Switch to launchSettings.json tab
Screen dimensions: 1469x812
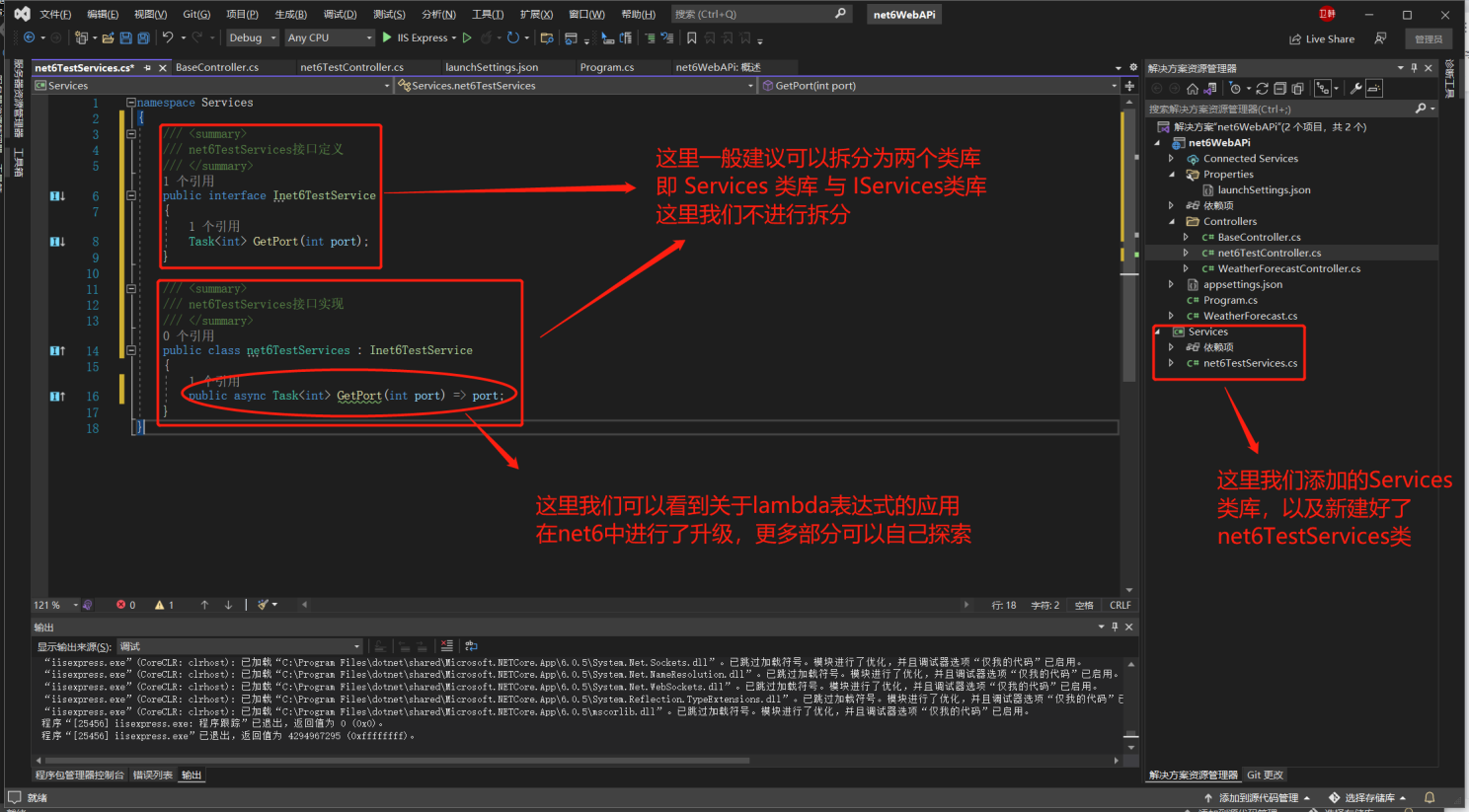click(492, 67)
